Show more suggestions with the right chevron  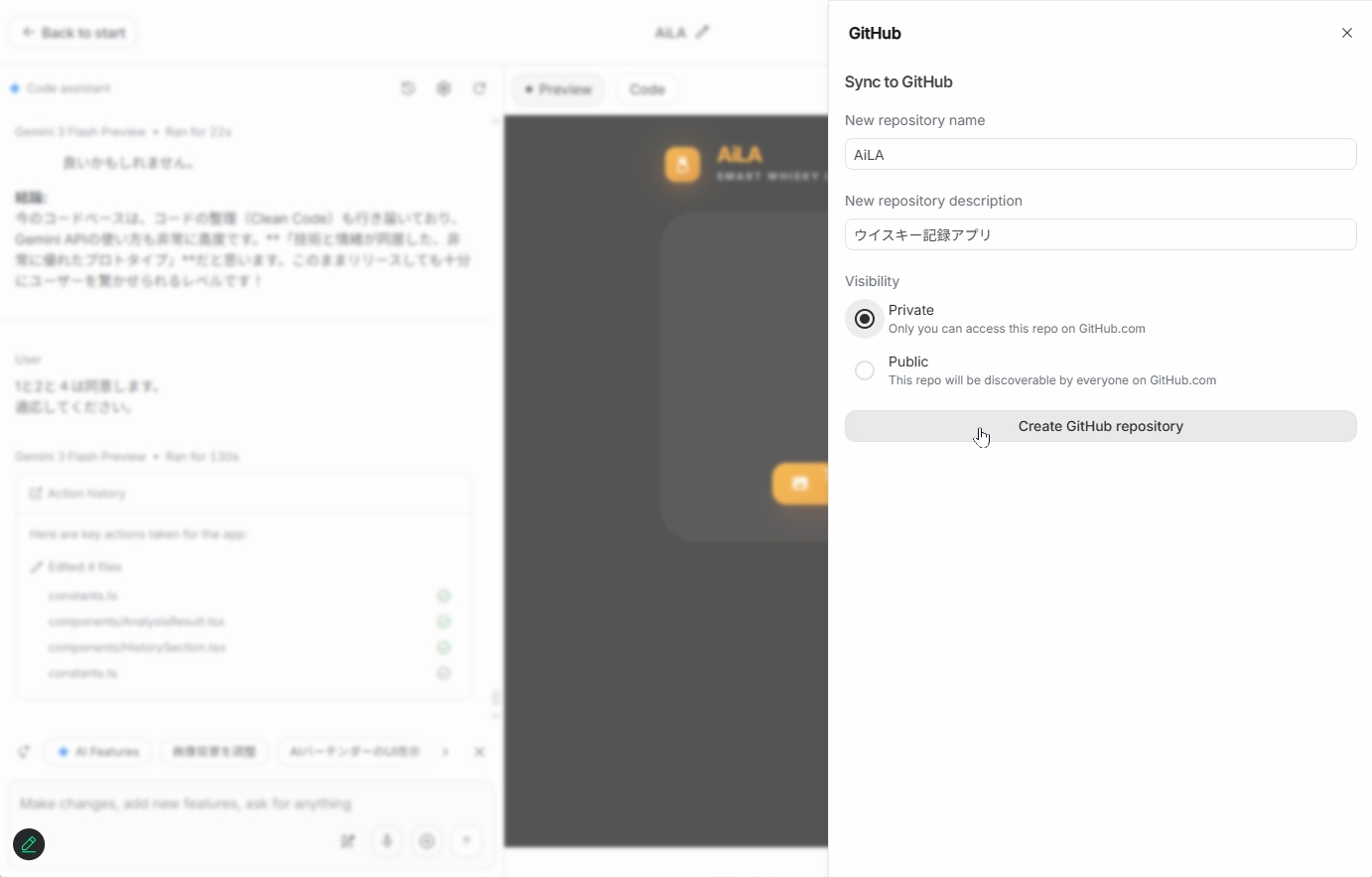coord(446,752)
